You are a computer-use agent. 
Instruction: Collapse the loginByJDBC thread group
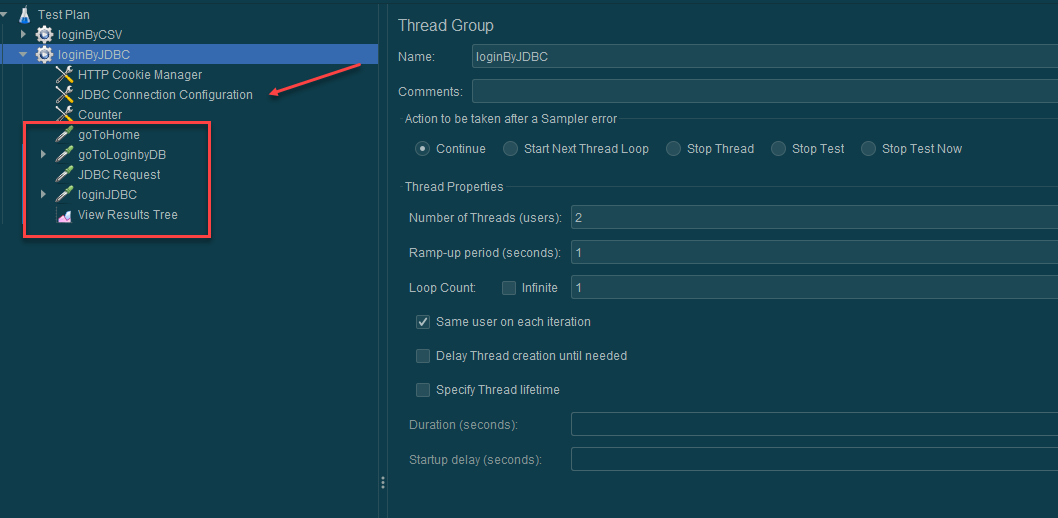pyautogui.click(x=24, y=55)
